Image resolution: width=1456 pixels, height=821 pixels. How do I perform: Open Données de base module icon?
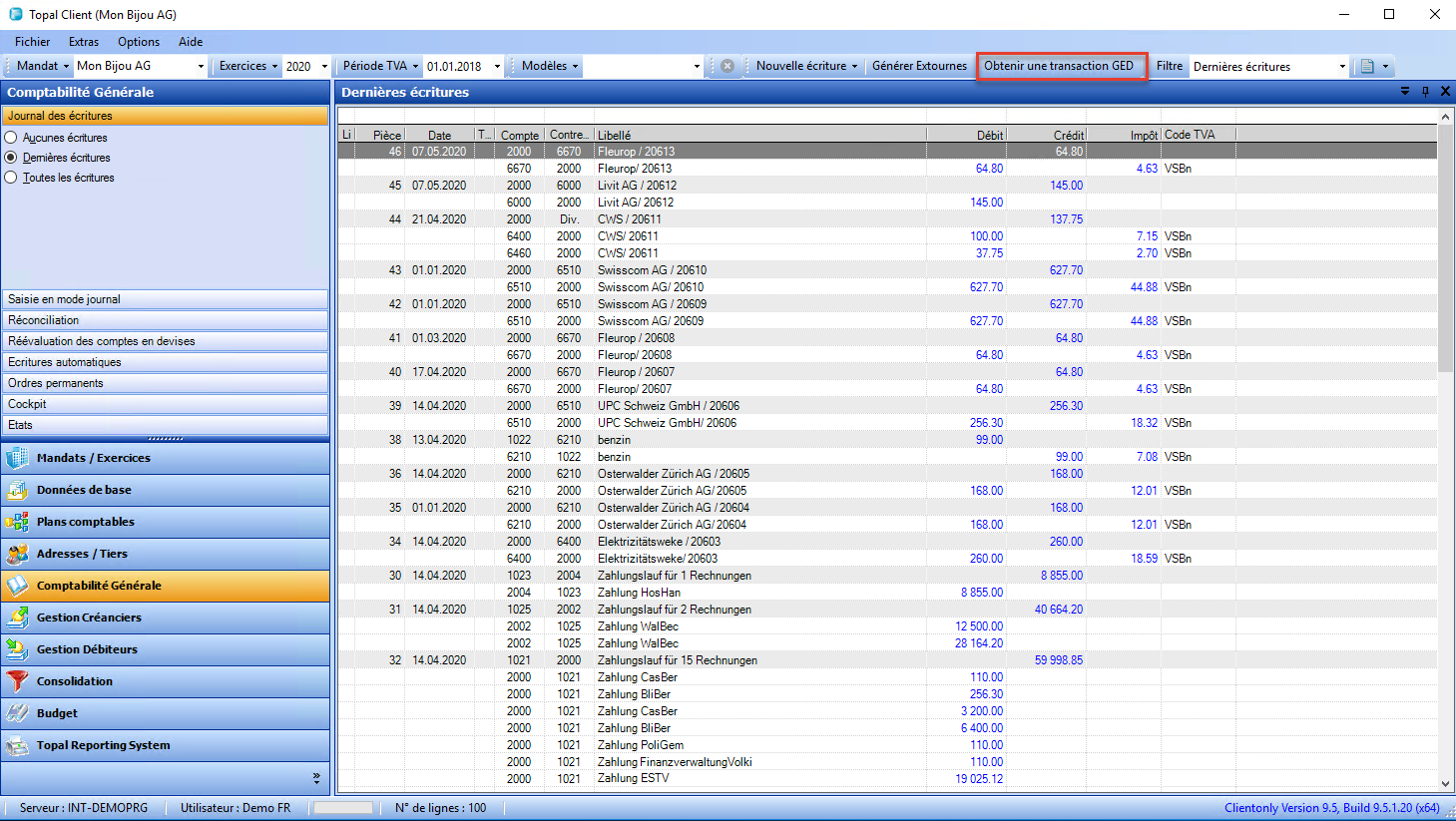click(x=18, y=490)
